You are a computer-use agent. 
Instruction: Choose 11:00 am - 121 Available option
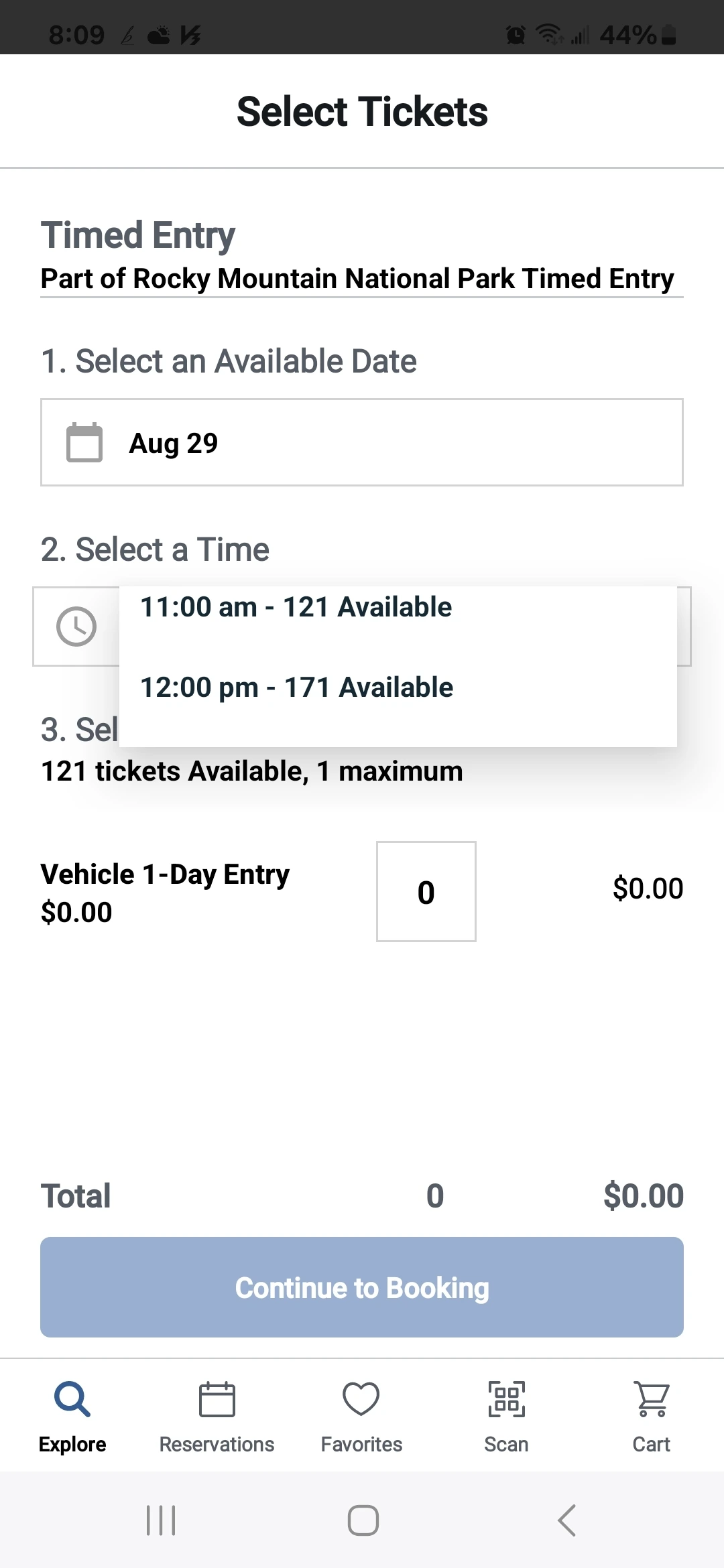click(x=296, y=607)
